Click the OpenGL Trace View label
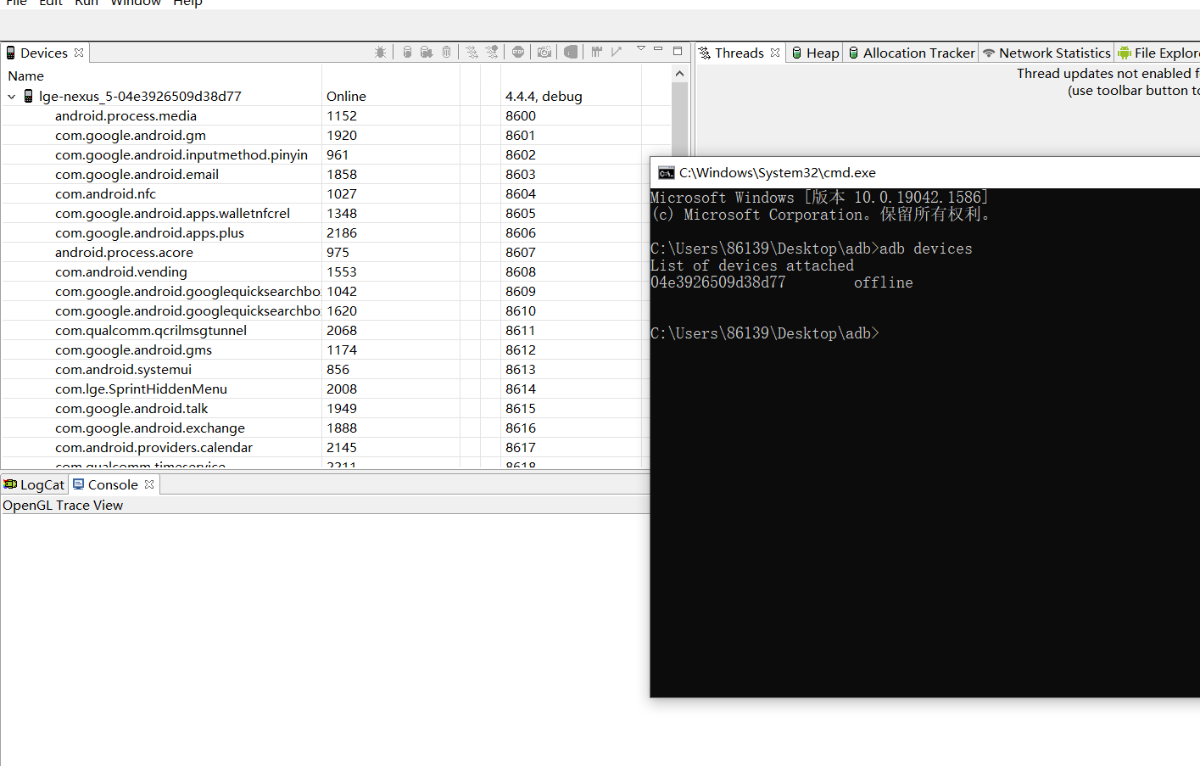Viewport: 1200px width, 766px height. [x=63, y=506]
